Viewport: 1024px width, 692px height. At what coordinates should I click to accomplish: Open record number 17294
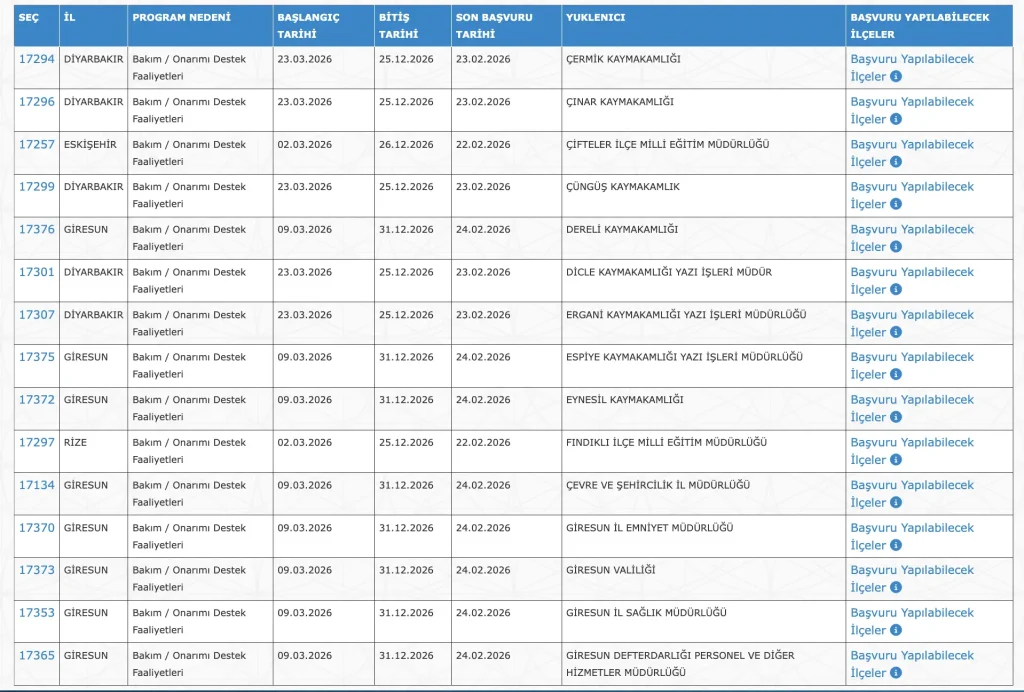point(36,59)
